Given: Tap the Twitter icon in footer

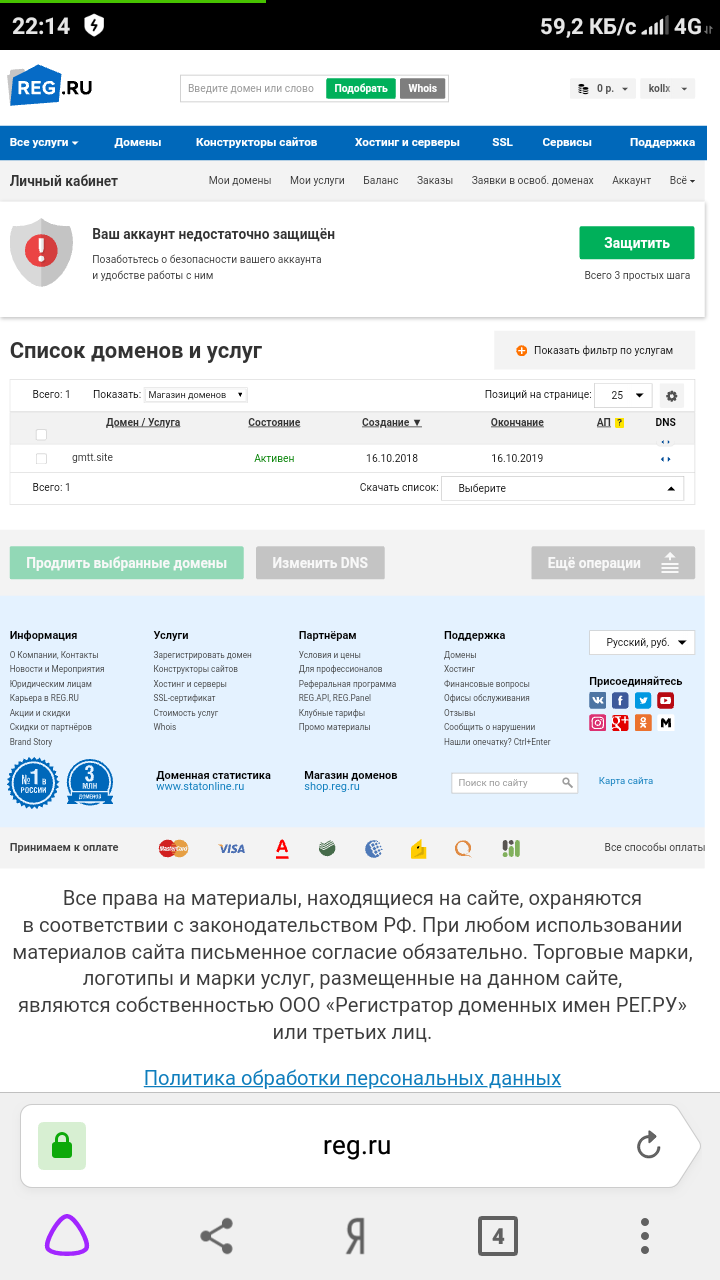Looking at the screenshot, I should 643,701.
